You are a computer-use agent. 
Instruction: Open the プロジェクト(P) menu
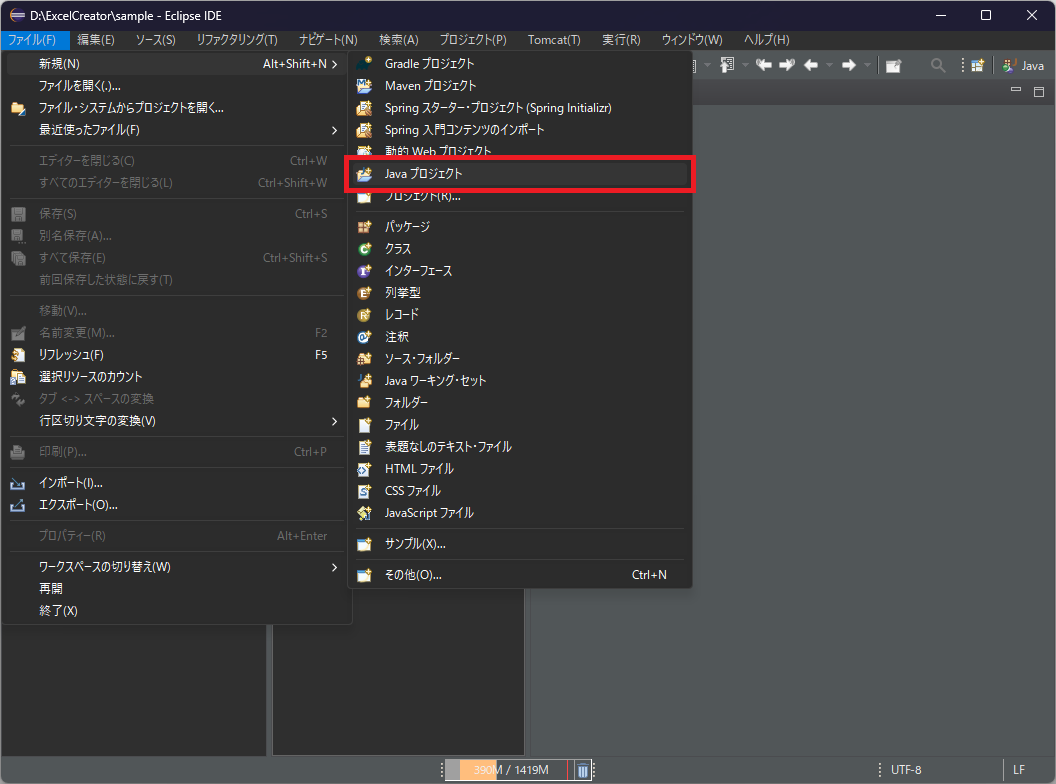pyautogui.click(x=473, y=40)
